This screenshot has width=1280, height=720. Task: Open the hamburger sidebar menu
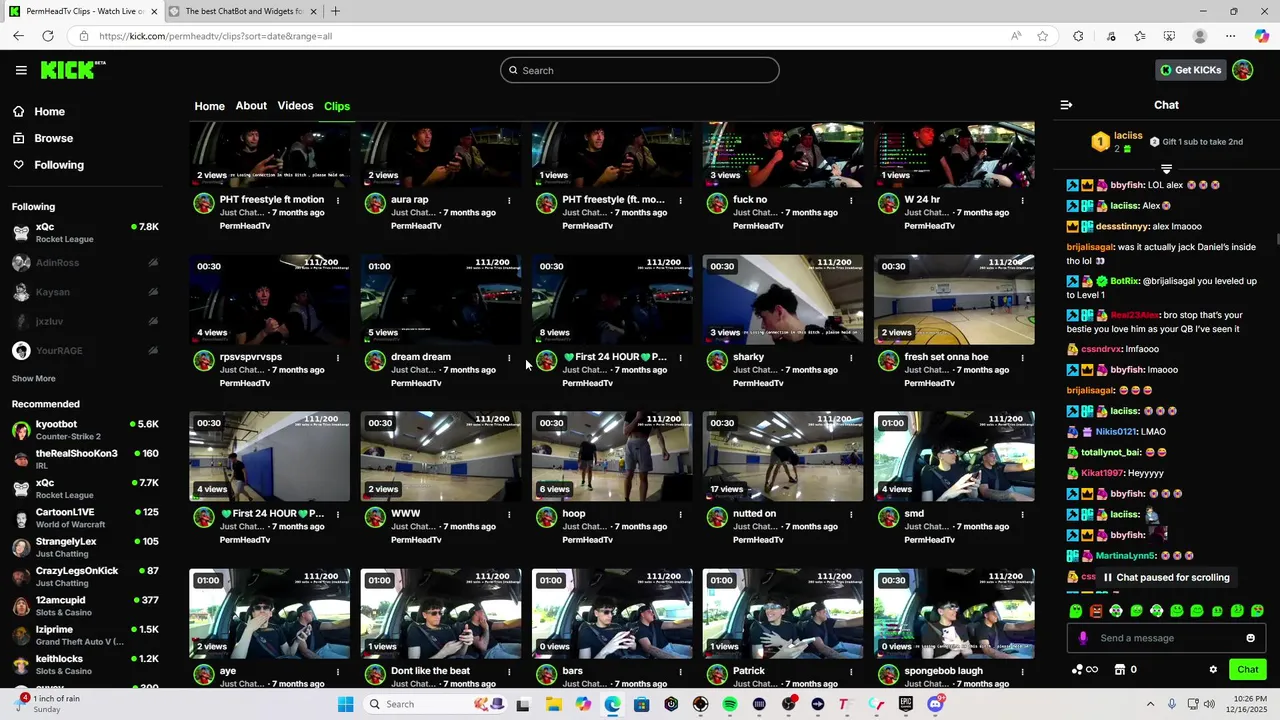coord(21,70)
